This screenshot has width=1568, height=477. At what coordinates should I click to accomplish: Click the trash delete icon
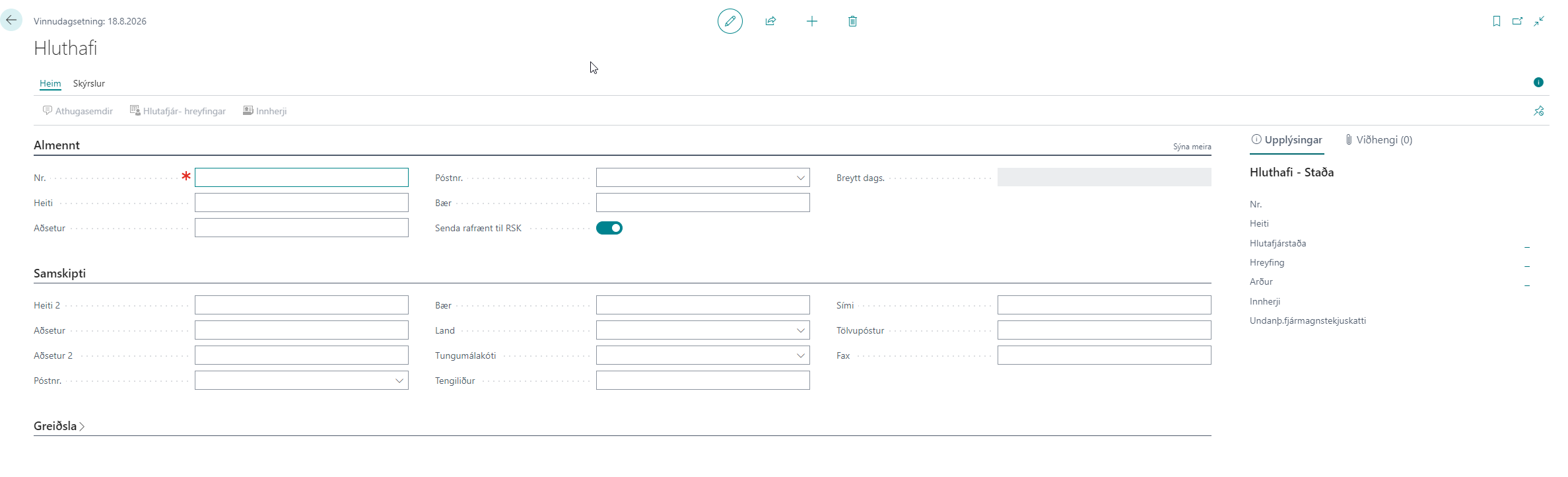pos(852,21)
